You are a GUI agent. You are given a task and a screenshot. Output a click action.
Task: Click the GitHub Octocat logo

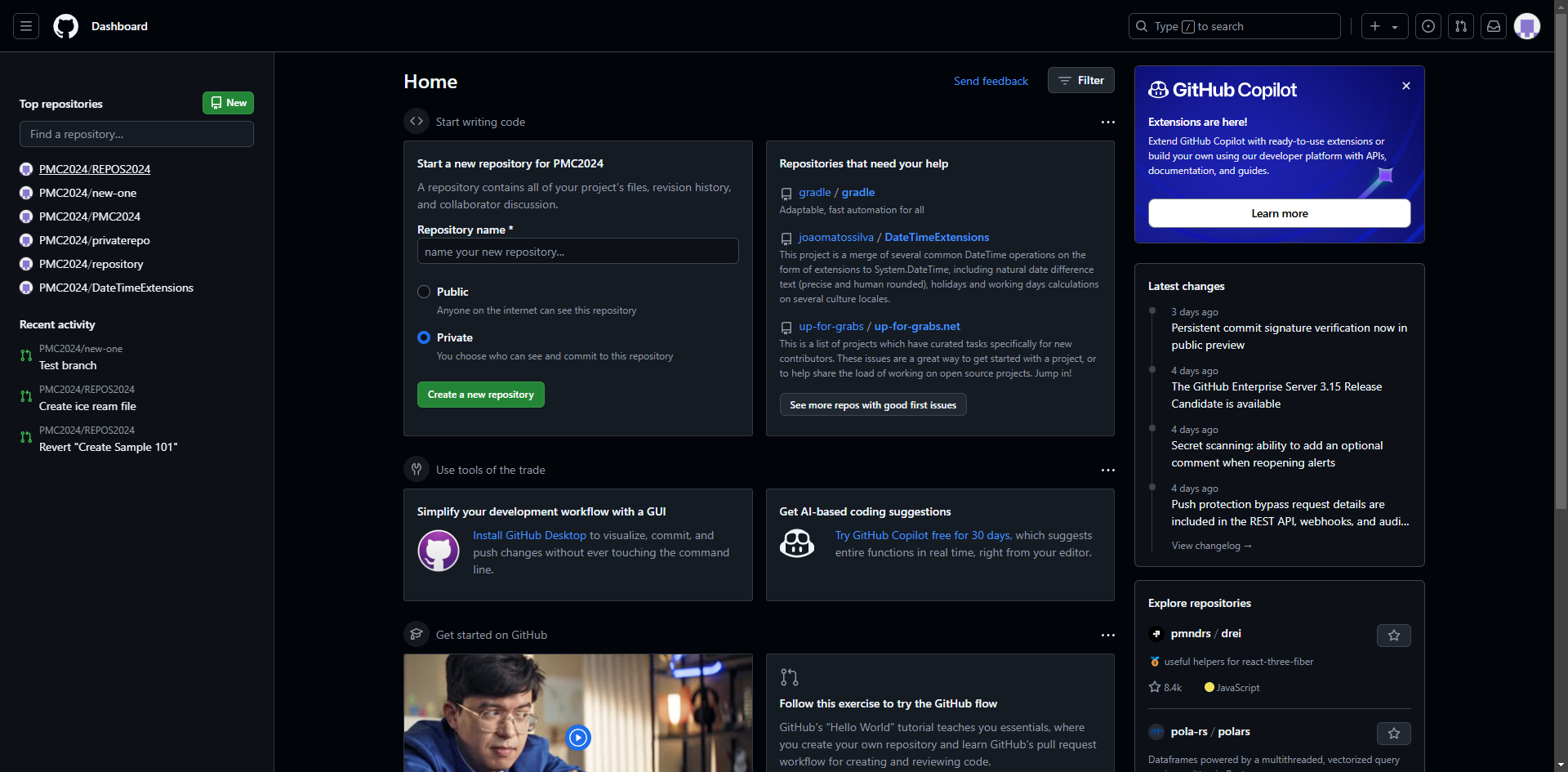pyautogui.click(x=66, y=26)
